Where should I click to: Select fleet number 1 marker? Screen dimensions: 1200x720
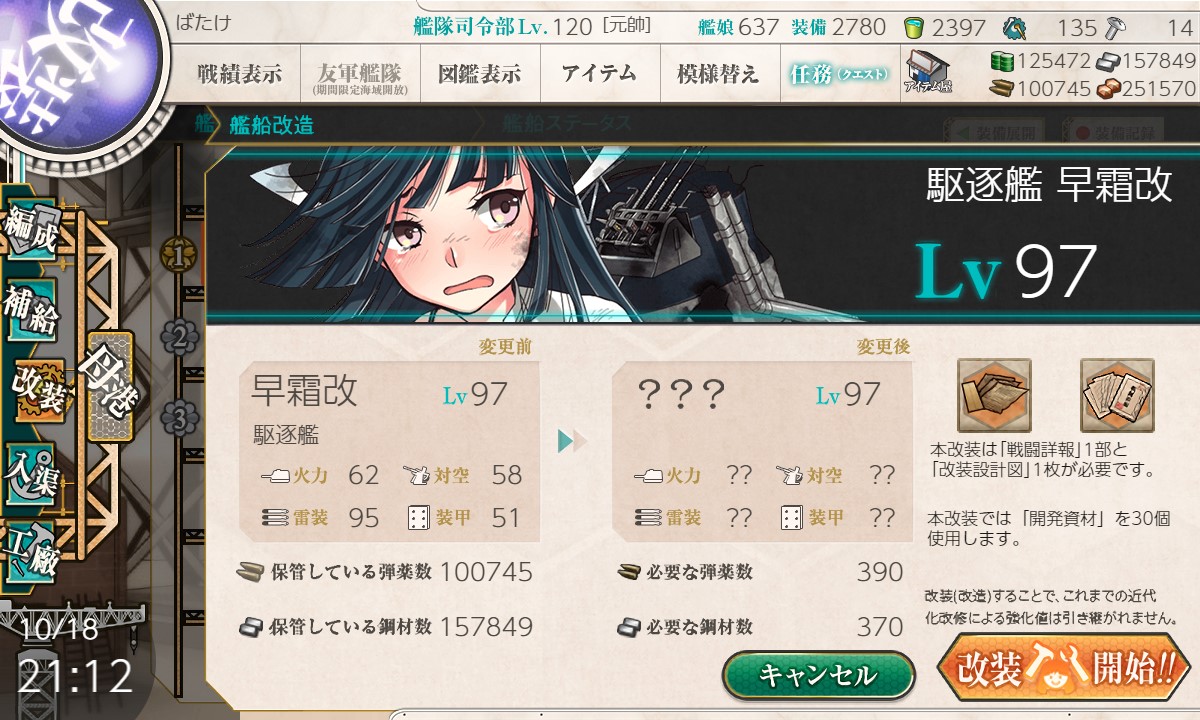(178, 257)
